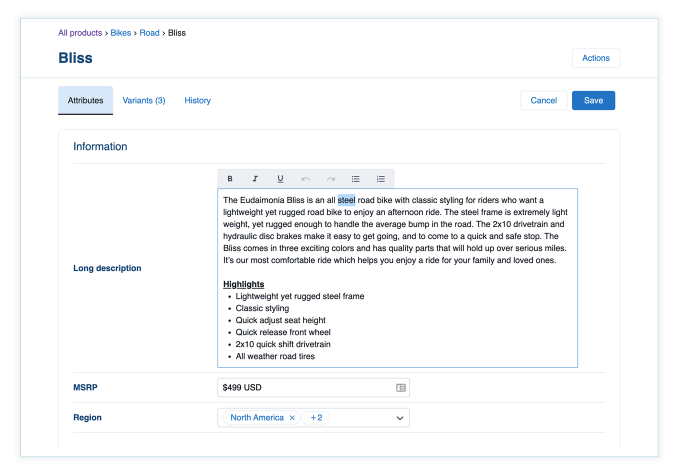
Task: Open the Actions menu
Action: tap(595, 58)
